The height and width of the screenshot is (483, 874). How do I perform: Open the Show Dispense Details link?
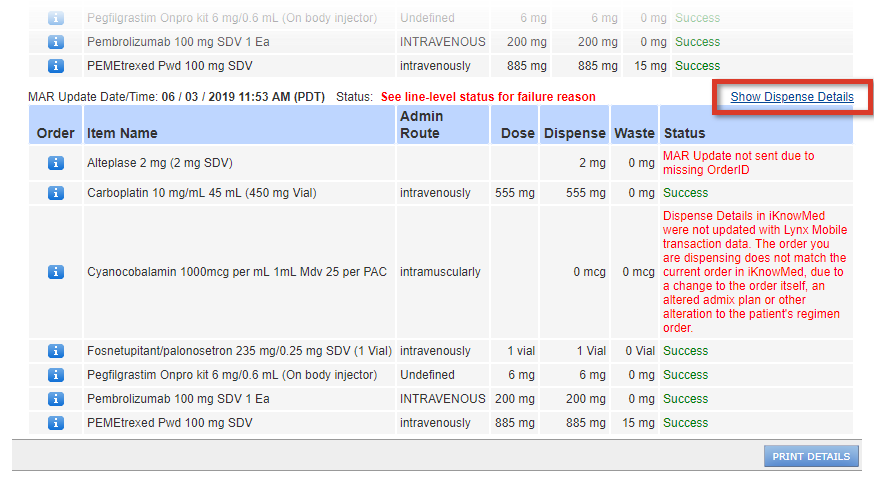pos(792,97)
